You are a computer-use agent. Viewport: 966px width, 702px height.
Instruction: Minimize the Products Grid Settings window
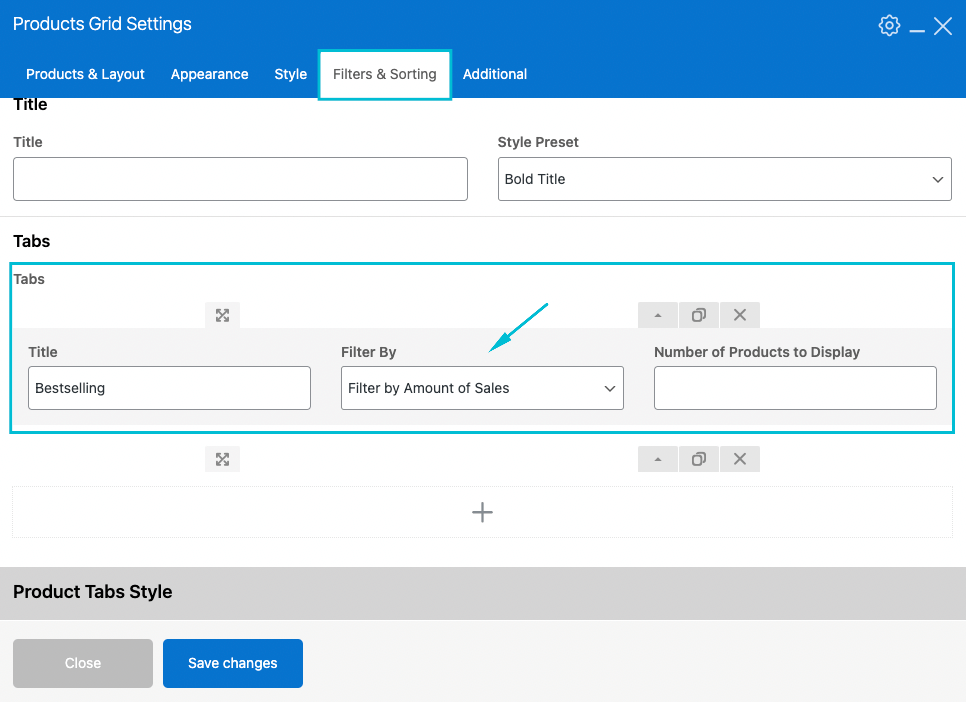coord(917,28)
